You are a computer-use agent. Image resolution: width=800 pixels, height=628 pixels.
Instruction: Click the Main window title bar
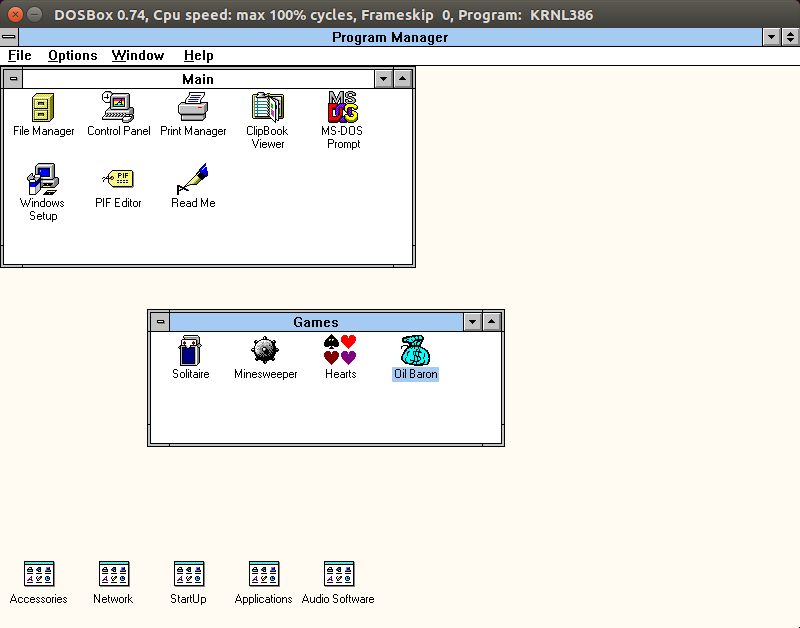coord(198,79)
